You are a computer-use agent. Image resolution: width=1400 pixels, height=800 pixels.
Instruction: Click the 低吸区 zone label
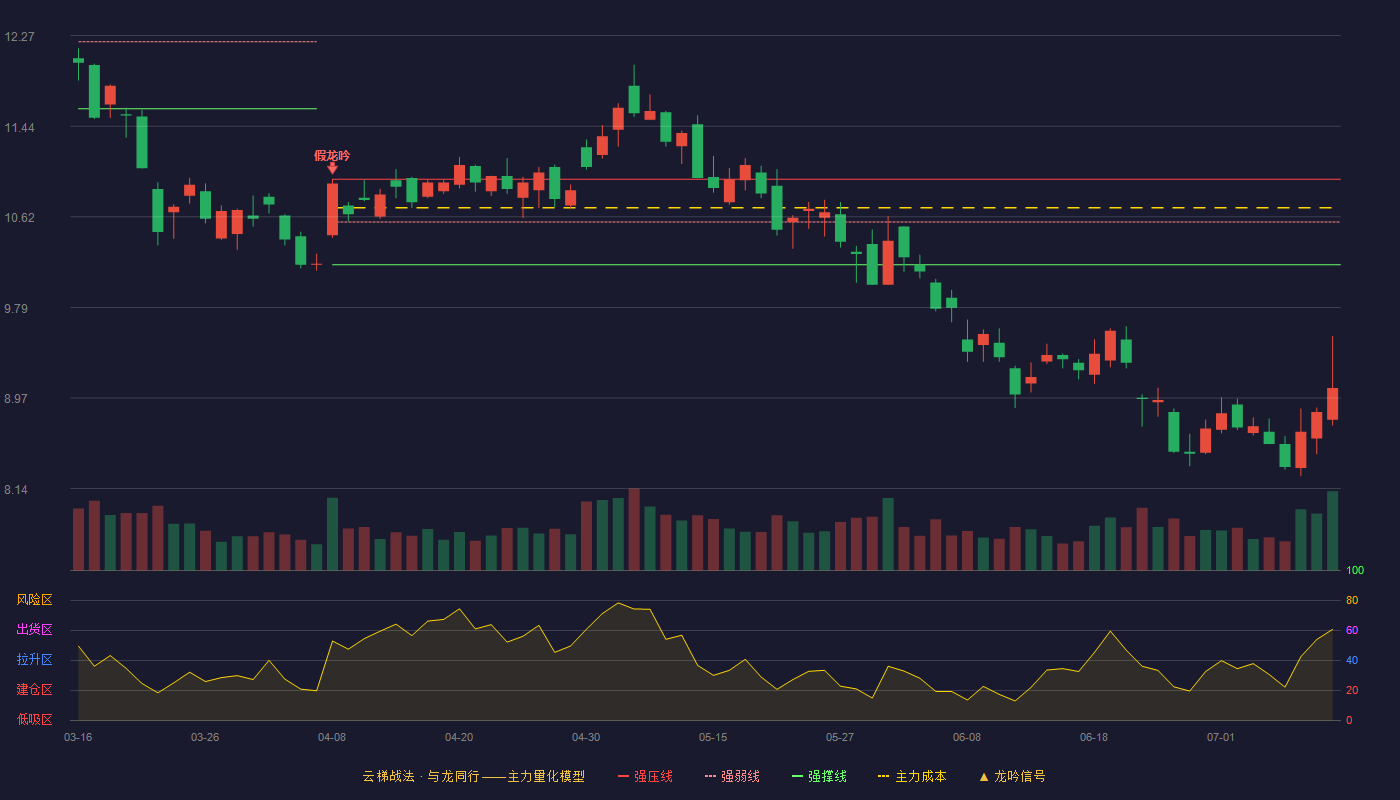[x=34, y=719]
